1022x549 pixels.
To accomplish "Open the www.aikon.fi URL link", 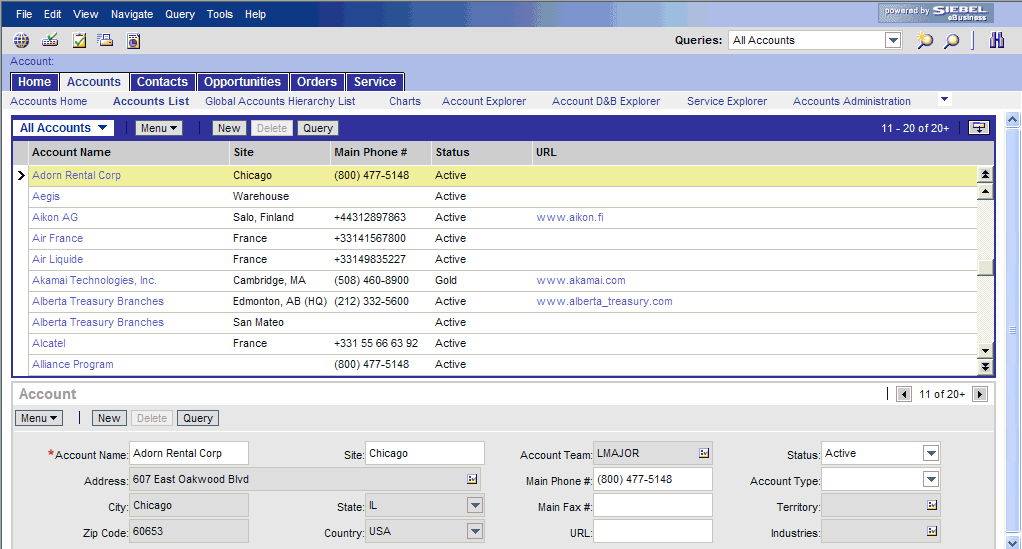I will pos(570,217).
